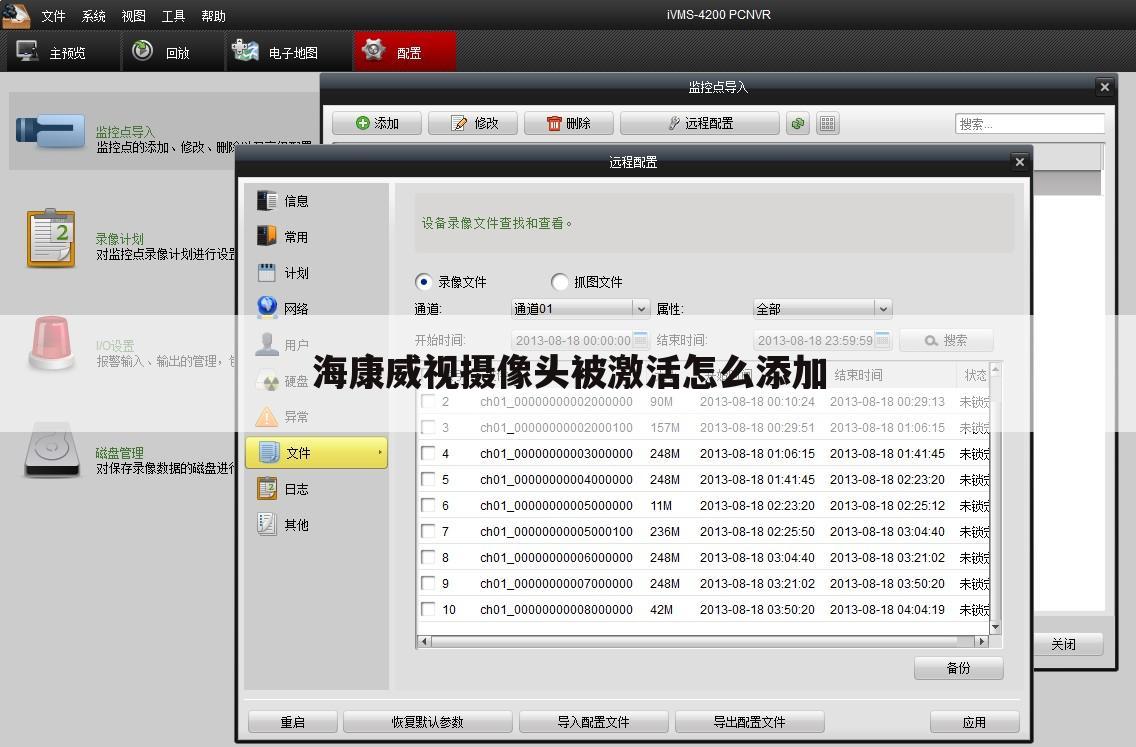1136x747 pixels.
Task: Click the 修改 modify button
Action: click(473, 123)
